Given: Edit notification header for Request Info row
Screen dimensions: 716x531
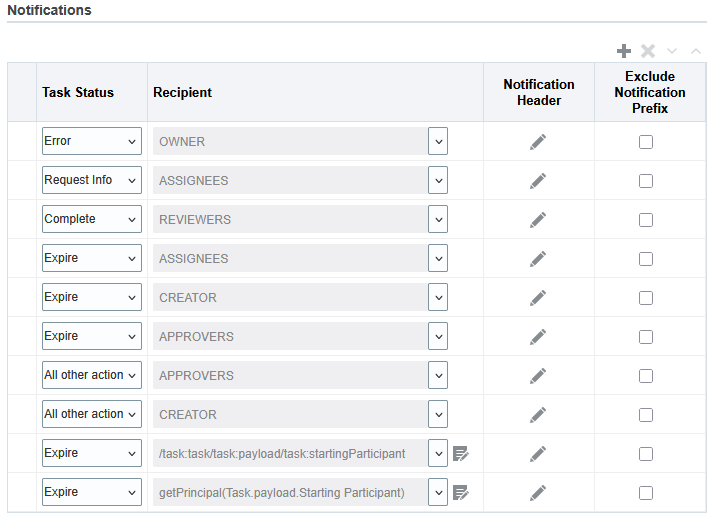Looking at the screenshot, I should (x=538, y=181).
